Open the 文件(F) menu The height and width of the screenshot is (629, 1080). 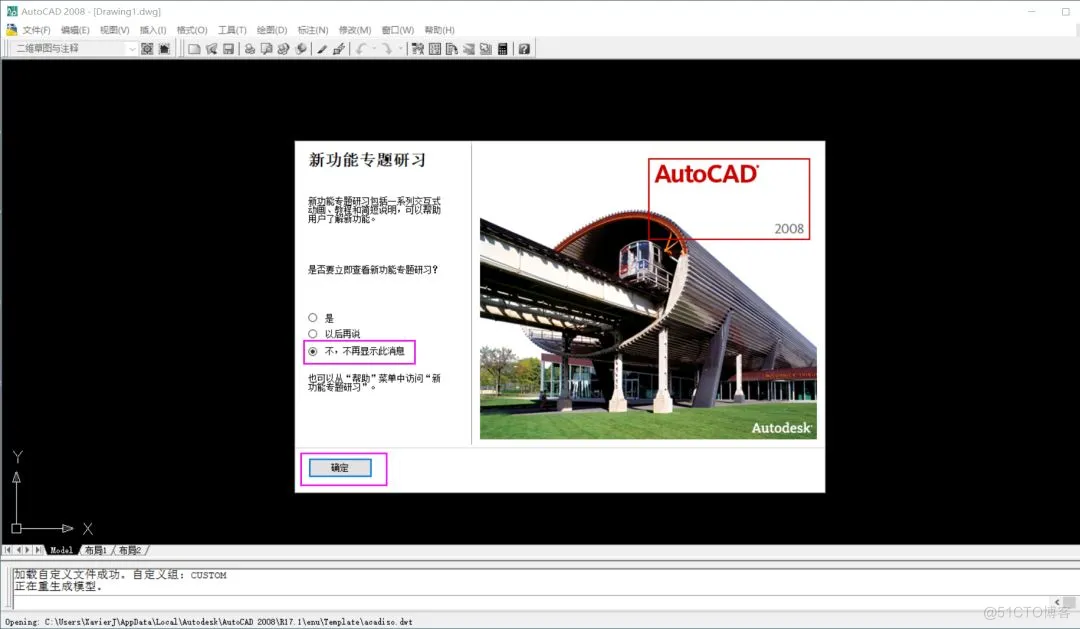pos(36,30)
